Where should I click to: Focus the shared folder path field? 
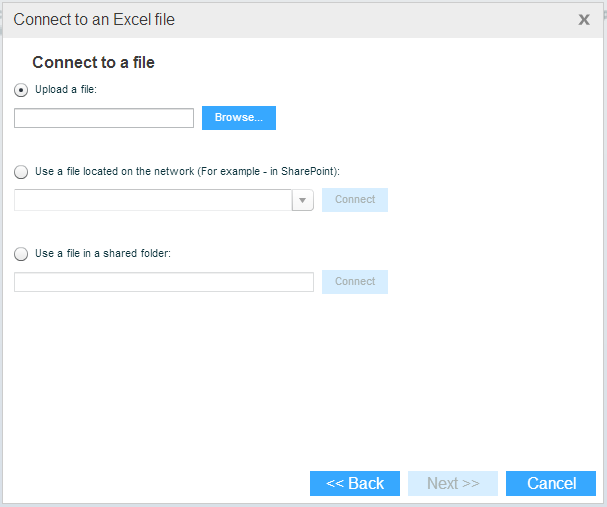(164, 282)
